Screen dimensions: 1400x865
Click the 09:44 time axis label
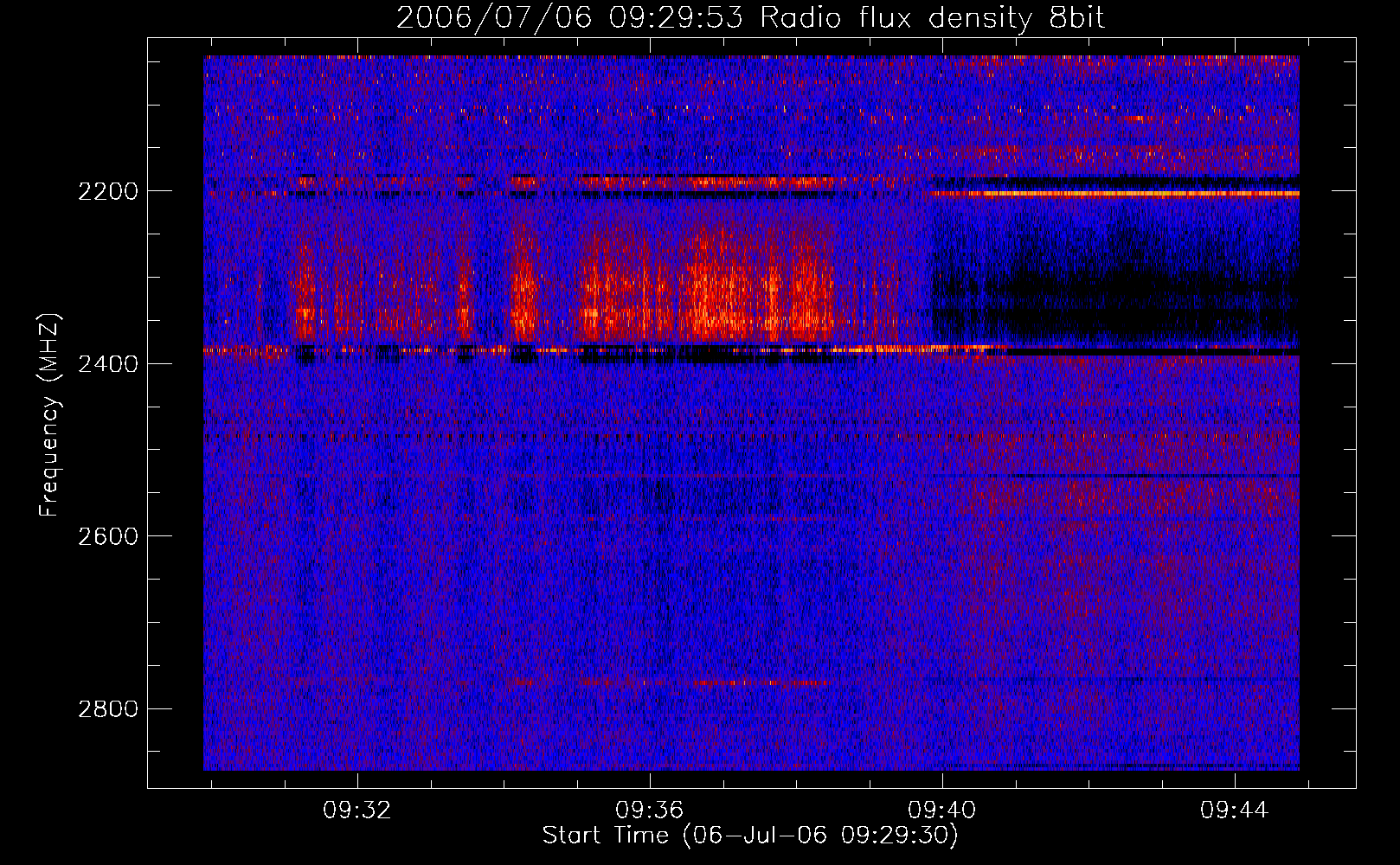click(1235, 811)
